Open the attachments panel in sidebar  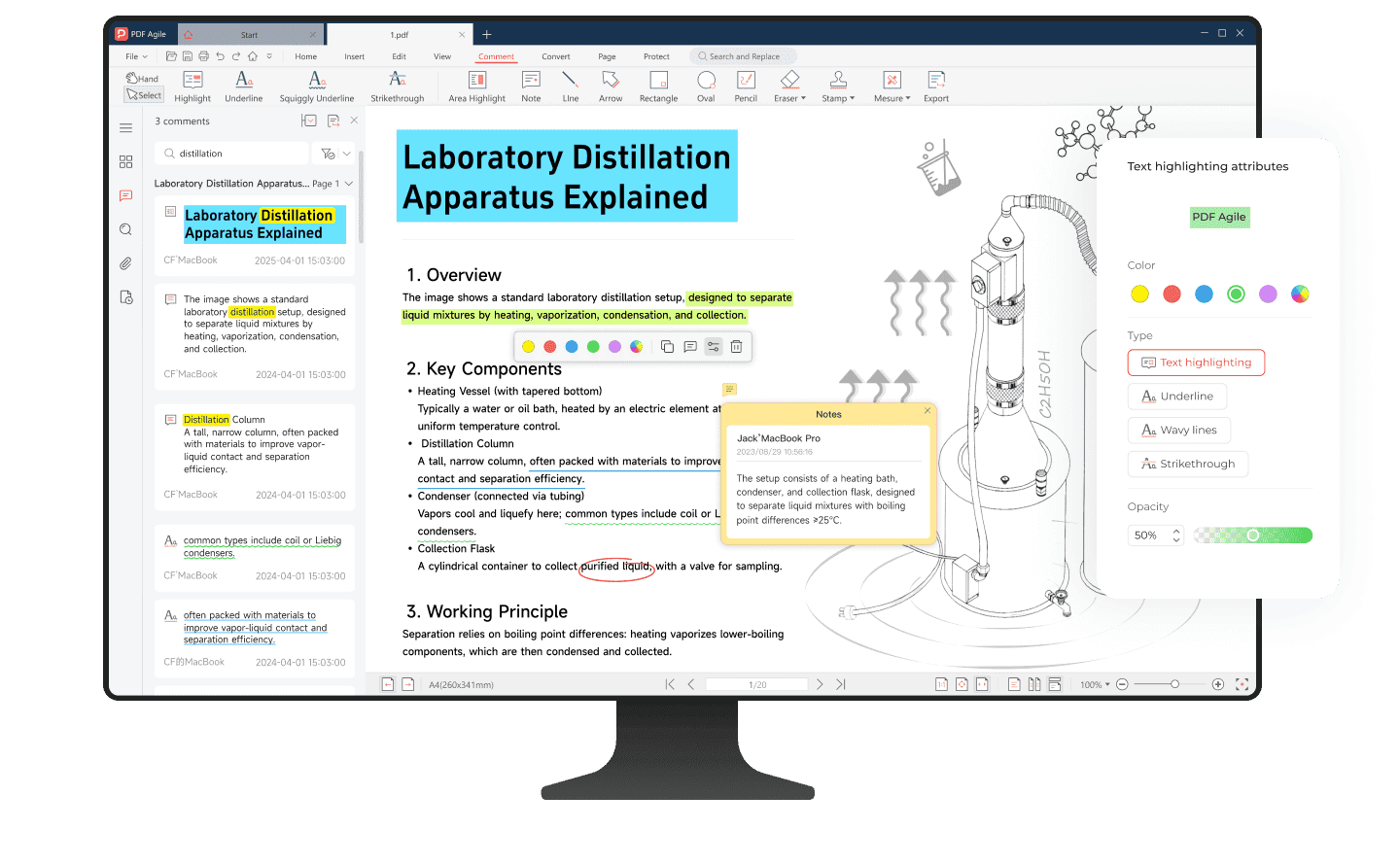coord(125,263)
